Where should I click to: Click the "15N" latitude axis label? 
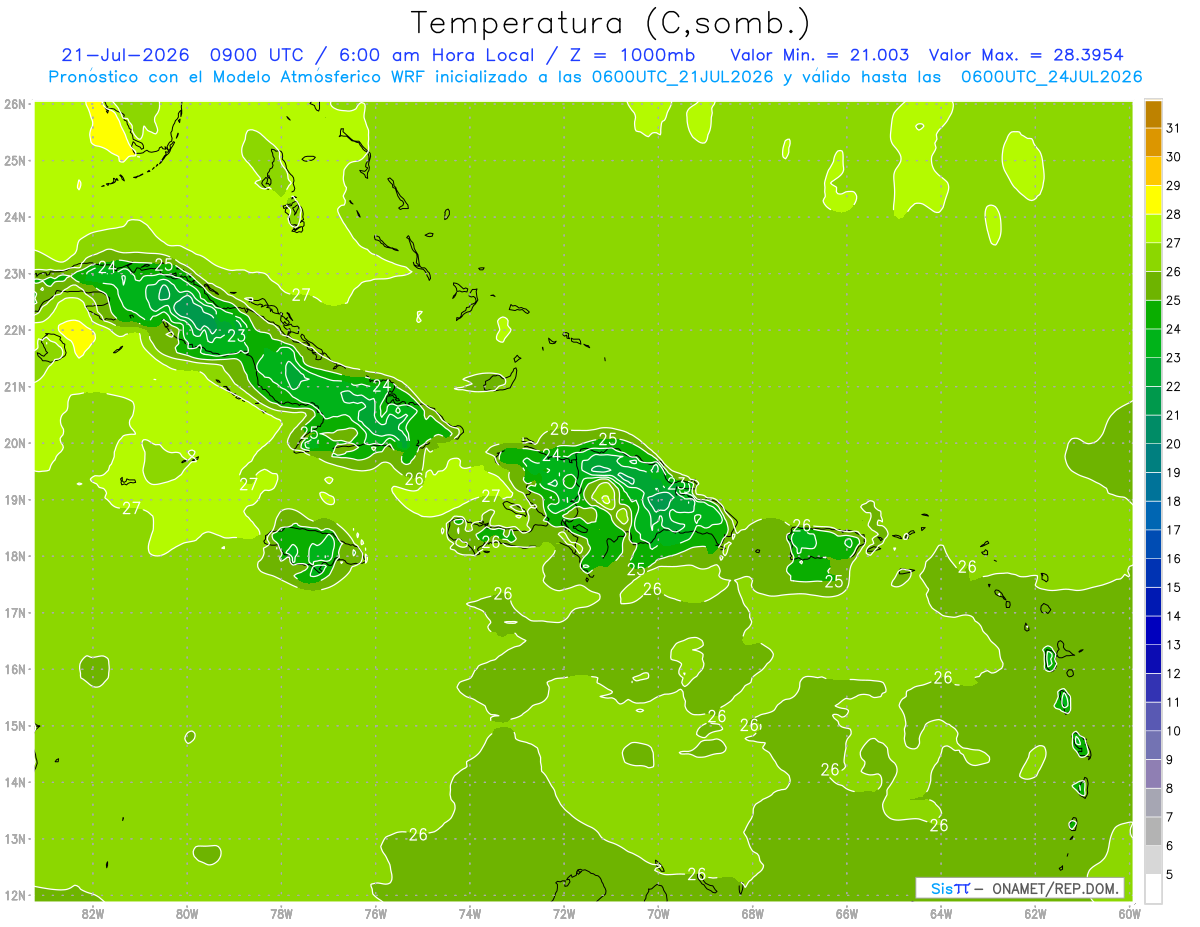pos(15,725)
